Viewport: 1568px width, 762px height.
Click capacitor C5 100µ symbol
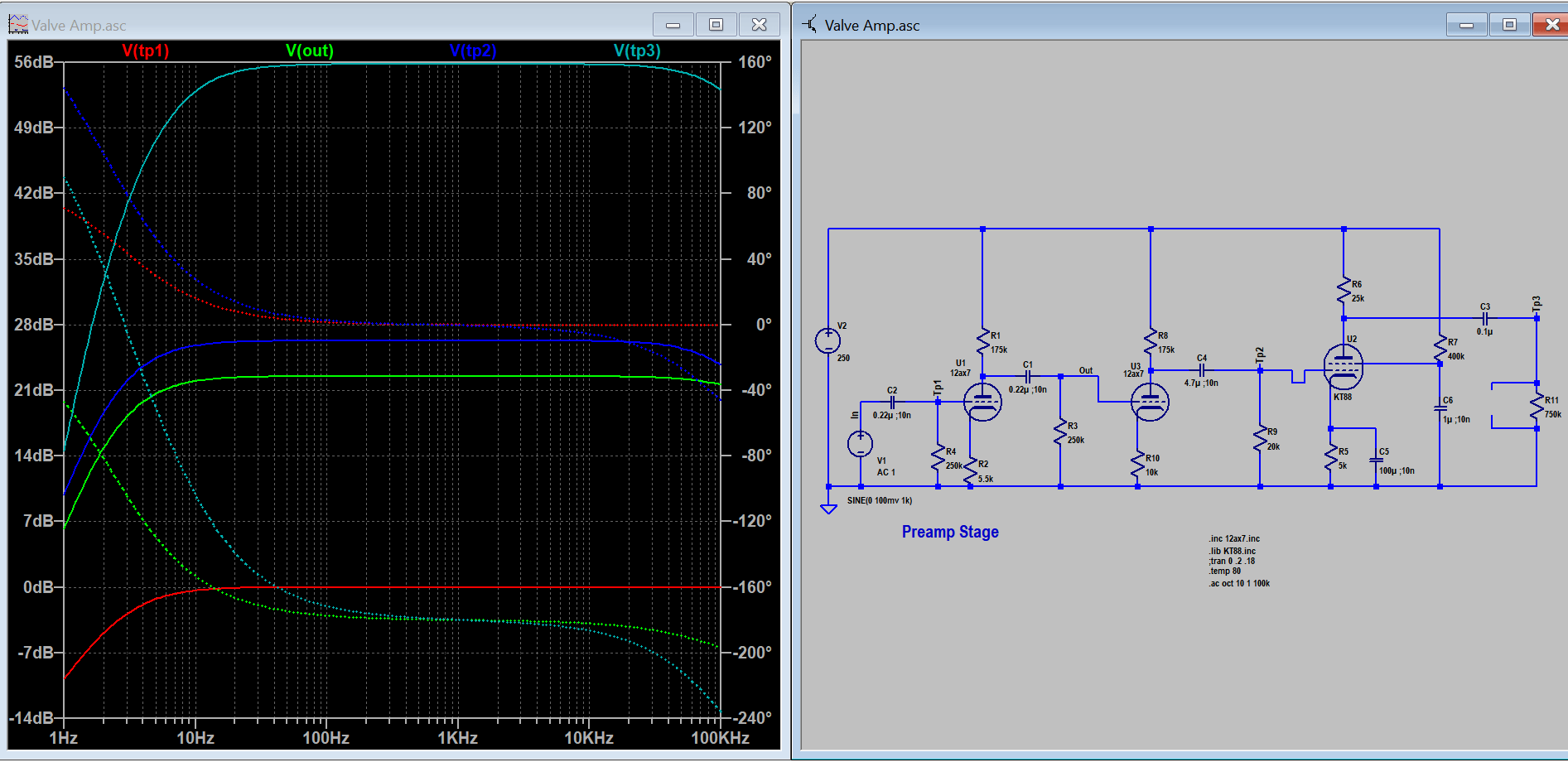coord(1376,460)
